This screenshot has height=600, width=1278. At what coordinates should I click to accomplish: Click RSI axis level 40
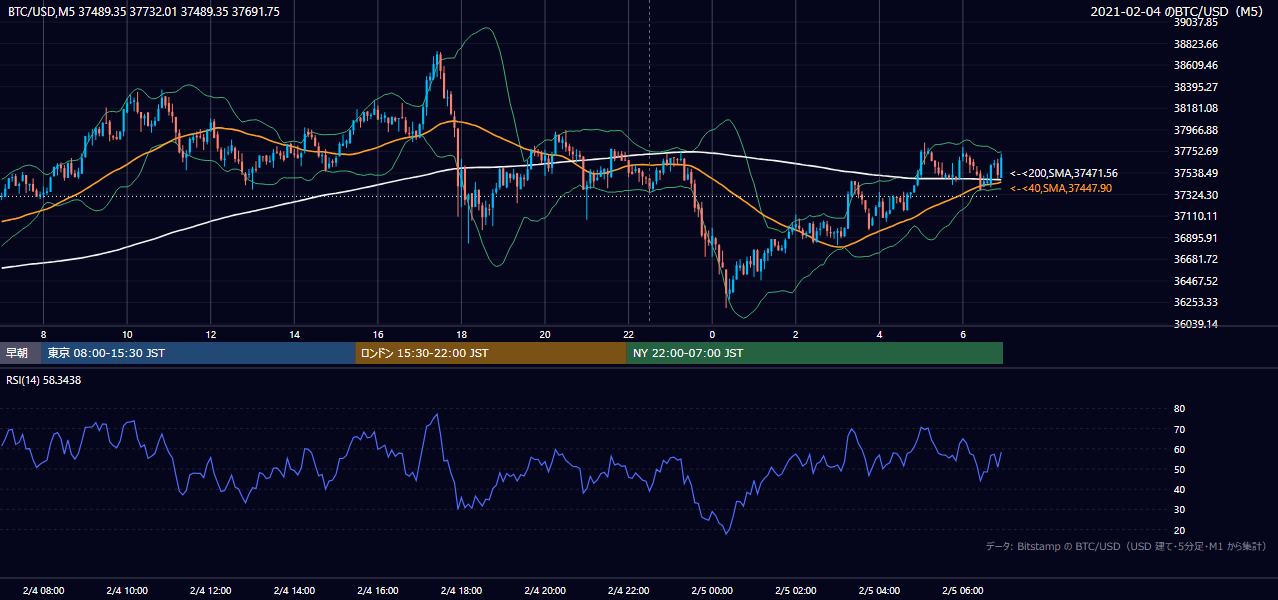[x=1179, y=489]
